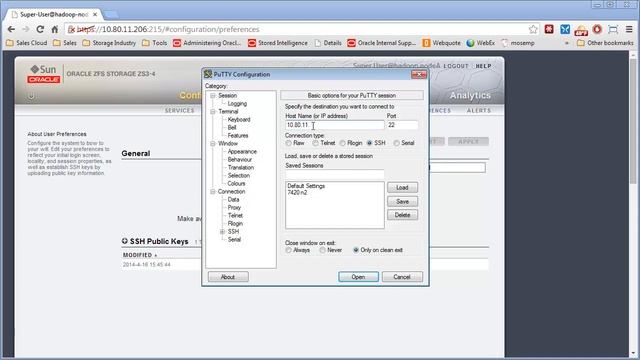640x360 pixels.
Task: Set close window on exit to Always
Action: click(289, 250)
